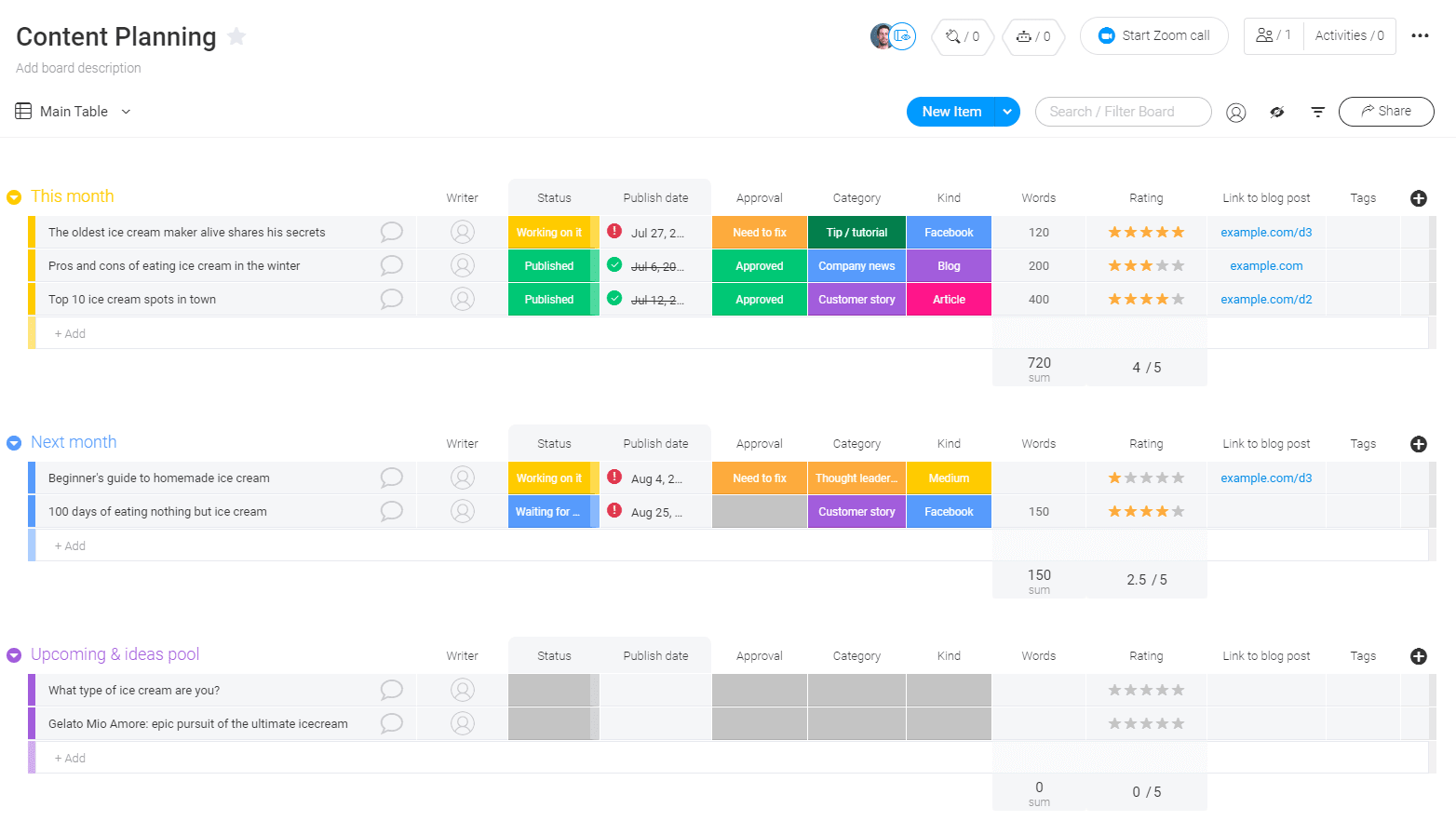Star the Content Planning board as favorite

click(x=236, y=35)
